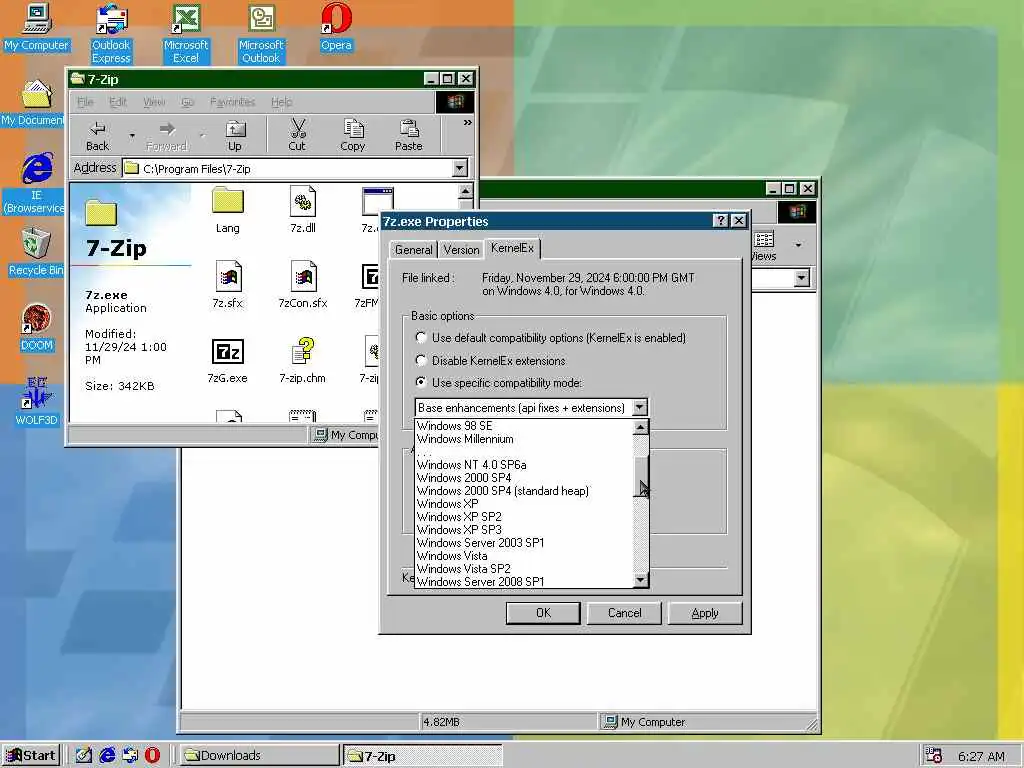Open Back button history dropdown arrow
Viewport: 1024px width, 768px height.
132,136
